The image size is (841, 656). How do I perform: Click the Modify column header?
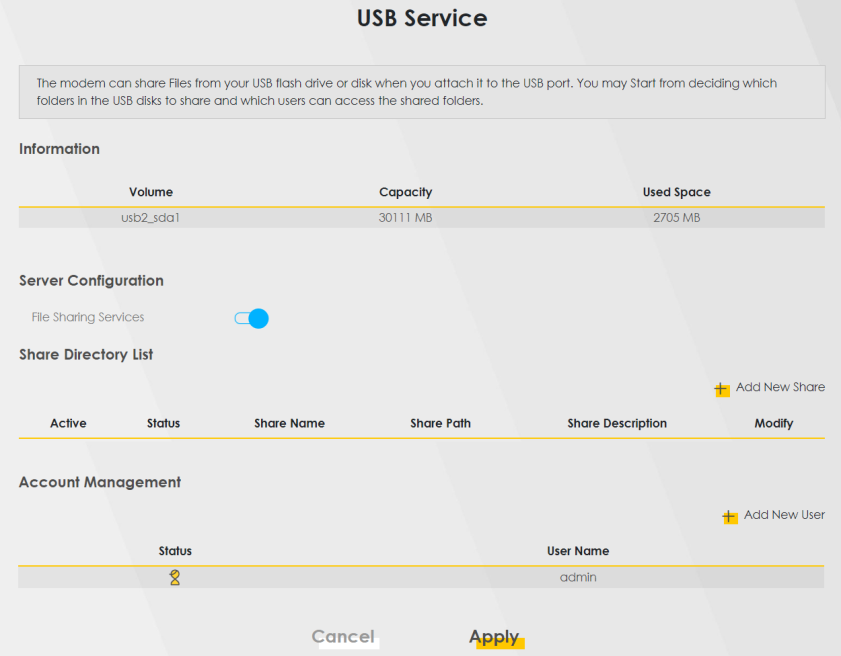(x=773, y=424)
